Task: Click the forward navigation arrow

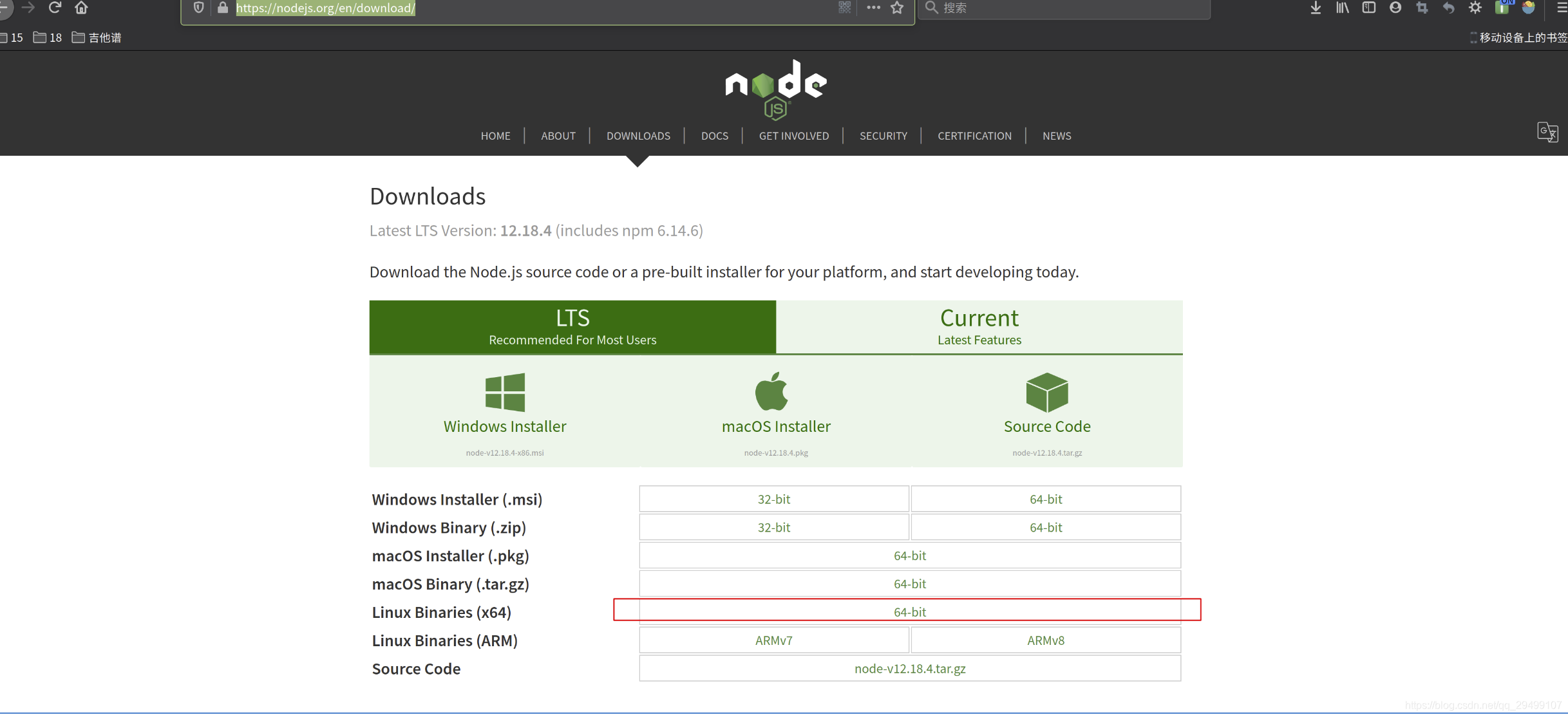Action: point(28,8)
